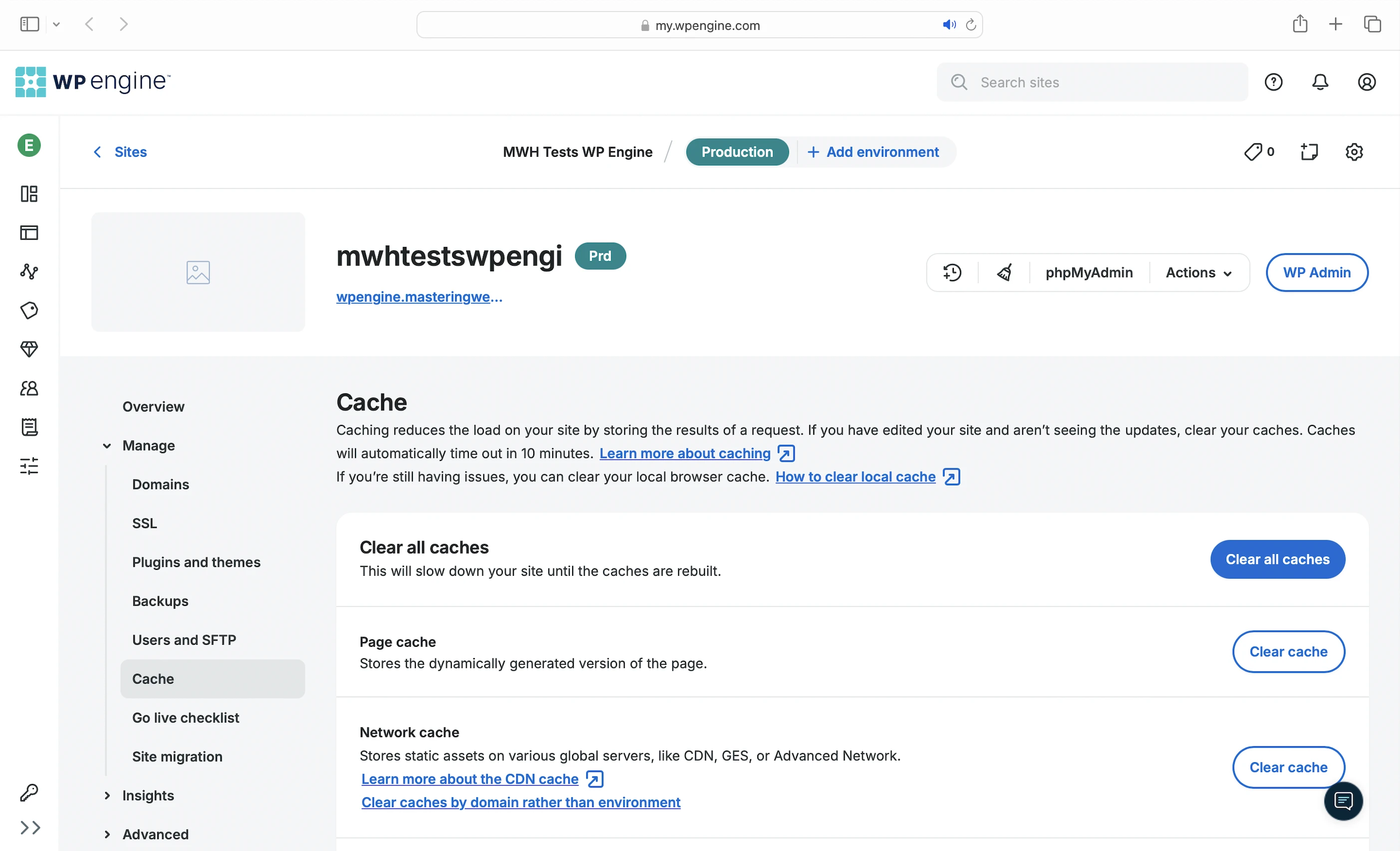Click the help question mark icon
Image resolution: width=1400 pixels, height=851 pixels.
tap(1273, 82)
